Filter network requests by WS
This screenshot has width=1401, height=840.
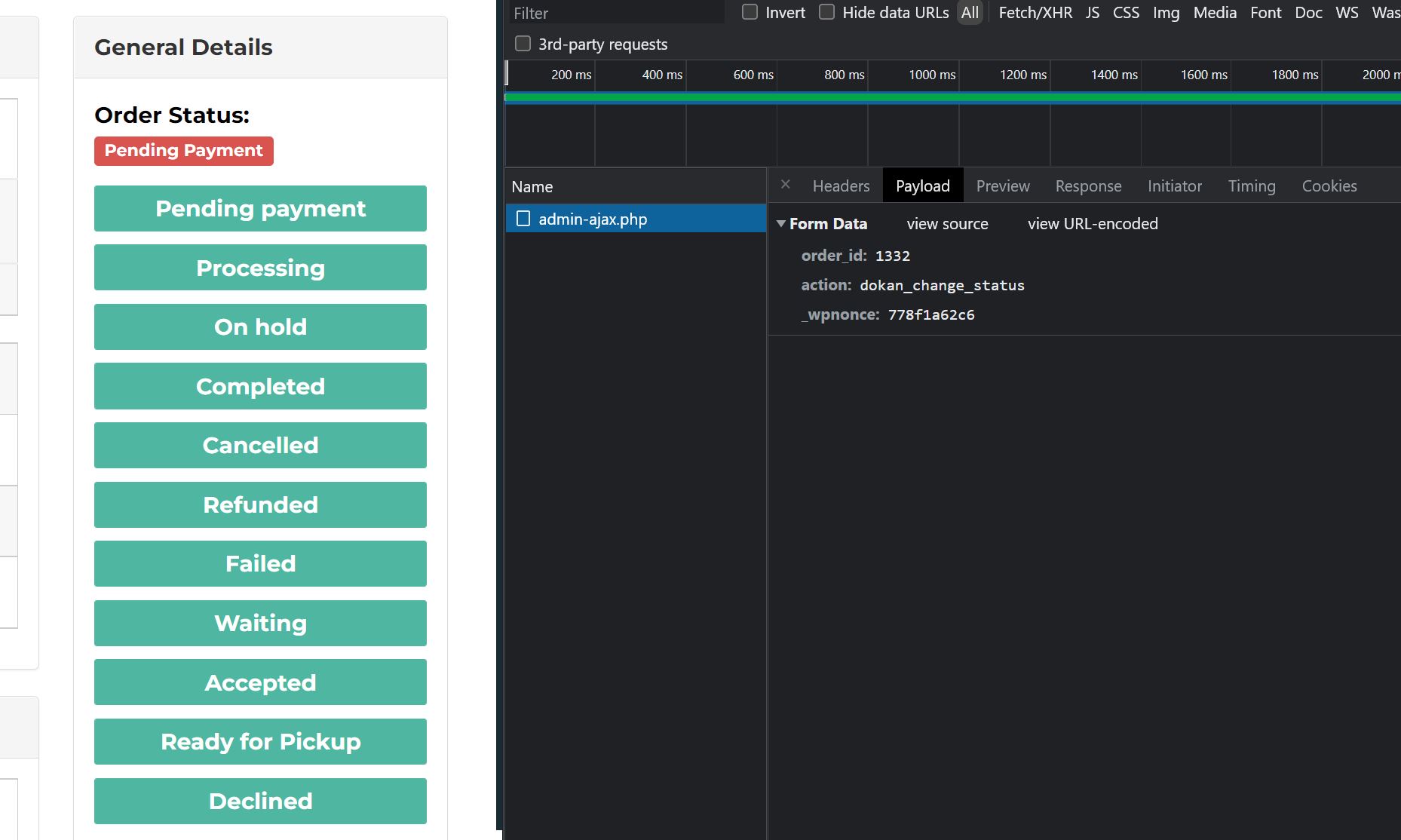point(1347,13)
